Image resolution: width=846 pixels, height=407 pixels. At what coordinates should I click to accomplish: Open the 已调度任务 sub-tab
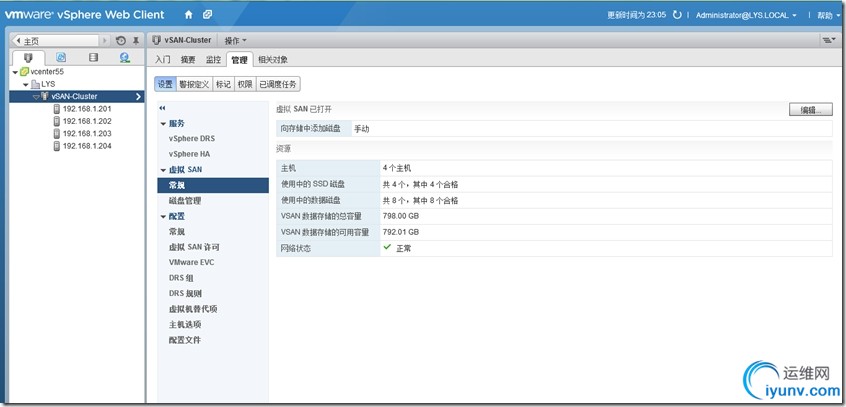pos(278,84)
